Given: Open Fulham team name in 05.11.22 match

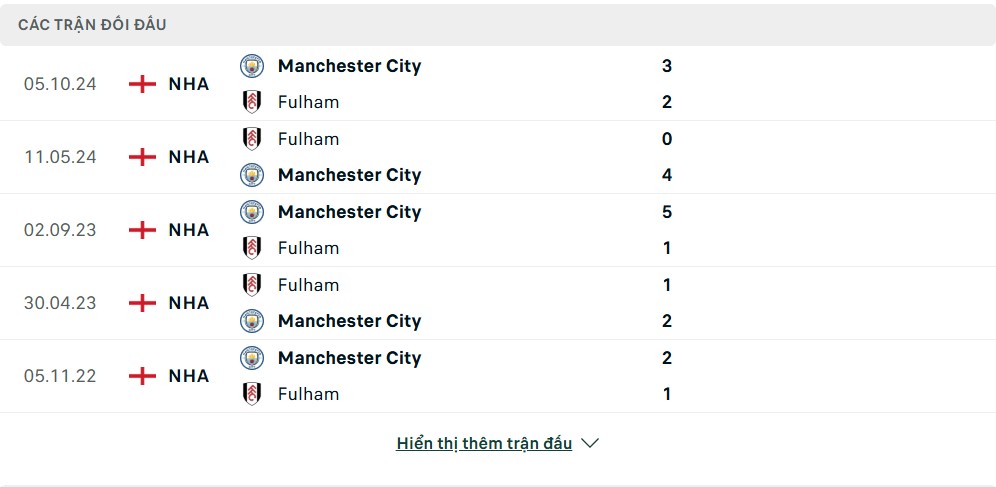Looking at the screenshot, I should tap(309, 394).
